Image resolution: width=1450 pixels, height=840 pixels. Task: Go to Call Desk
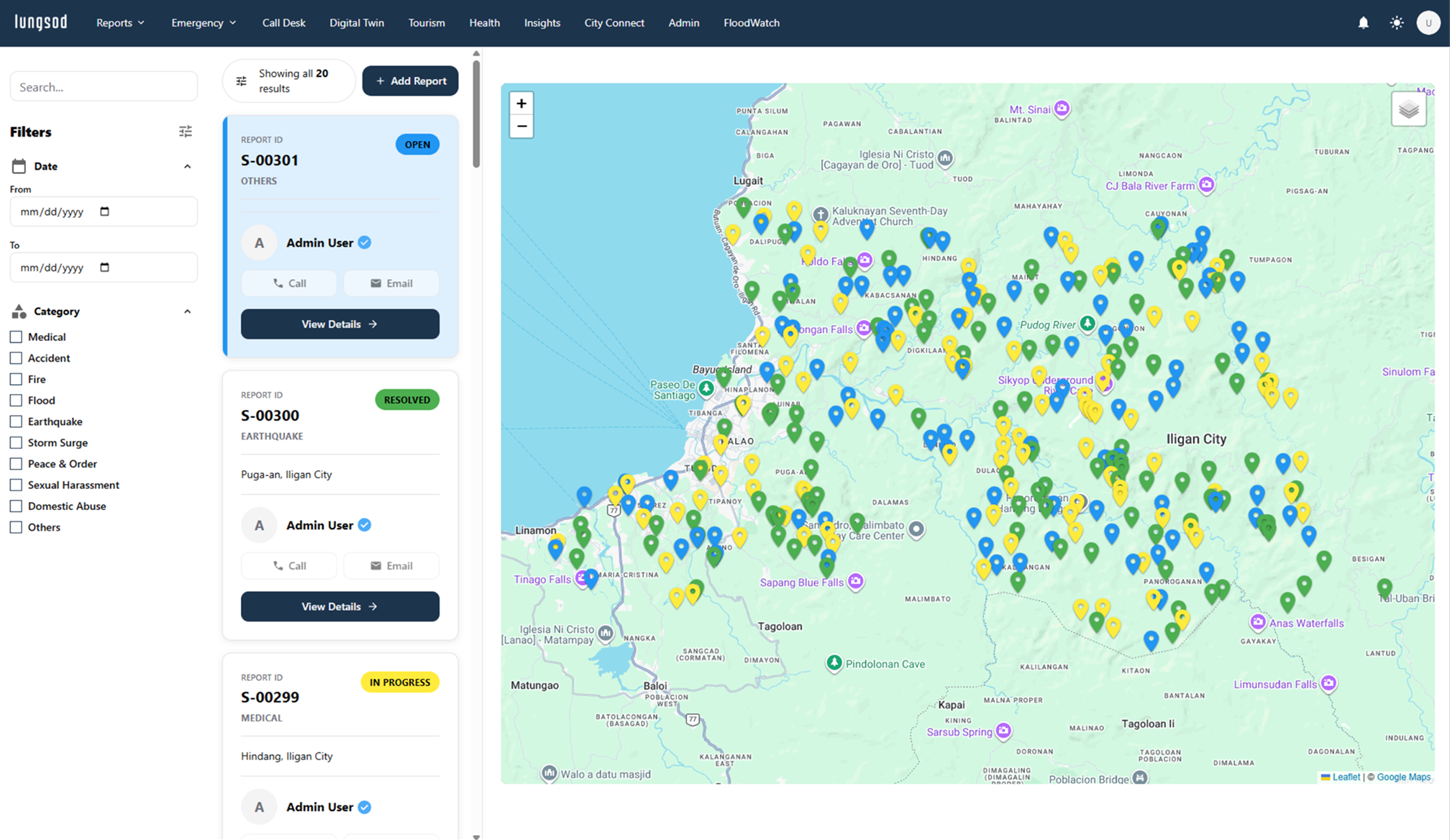click(x=283, y=23)
